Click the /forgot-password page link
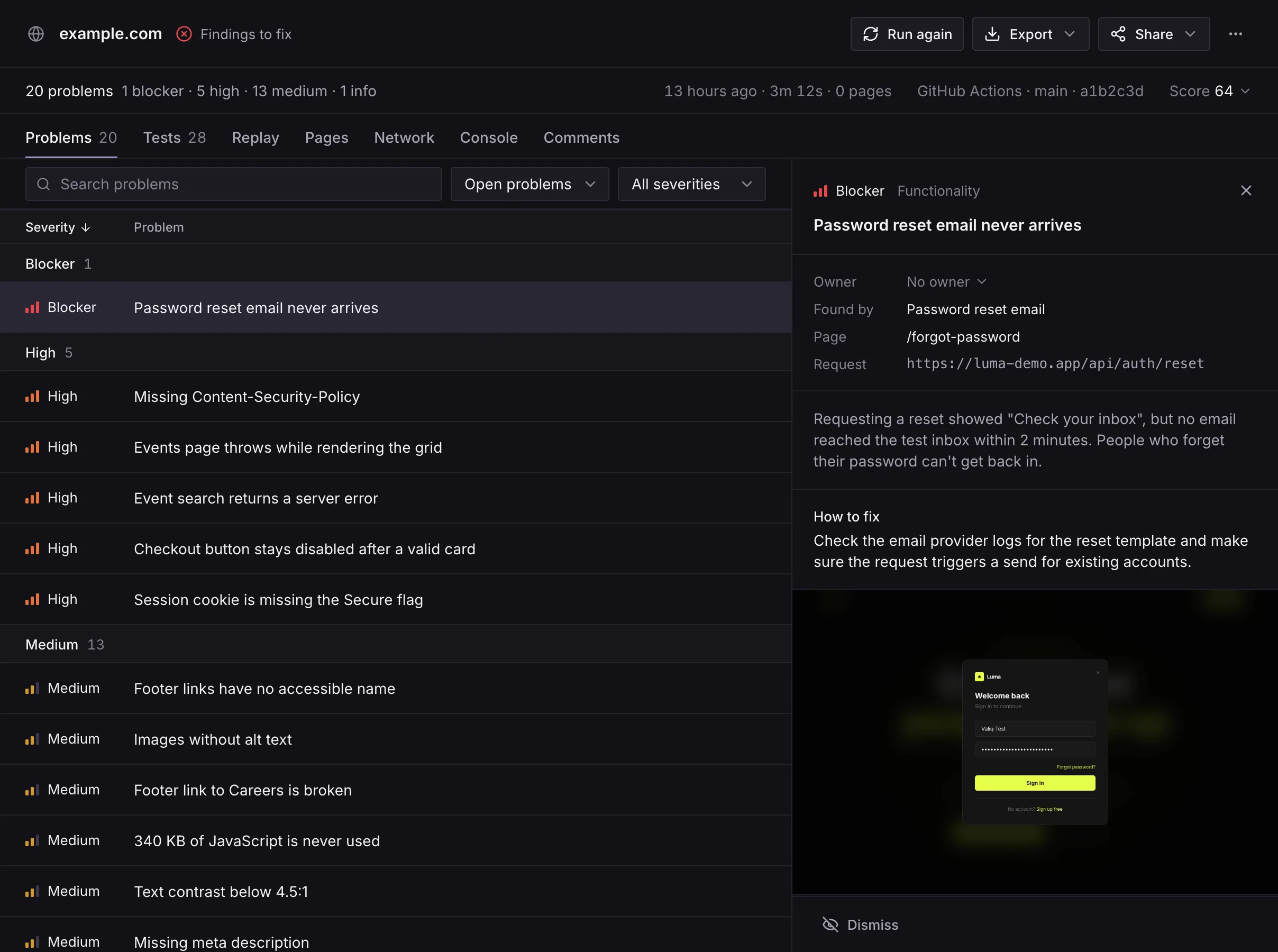 963,337
